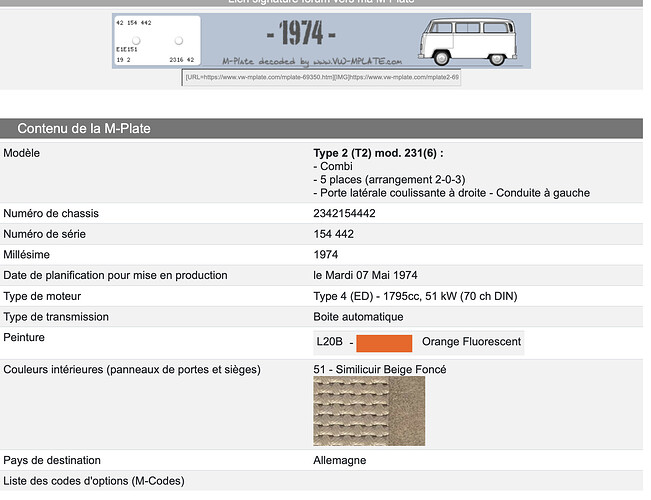Click the Millésime value 1974
This screenshot has width=651, height=500.
pos(326,255)
